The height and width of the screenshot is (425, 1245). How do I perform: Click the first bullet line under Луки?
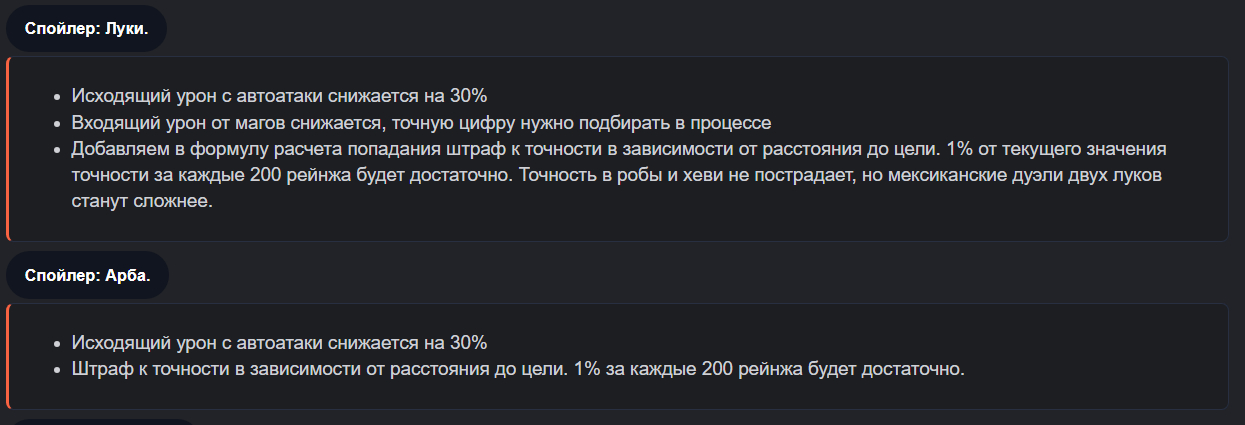(x=279, y=96)
